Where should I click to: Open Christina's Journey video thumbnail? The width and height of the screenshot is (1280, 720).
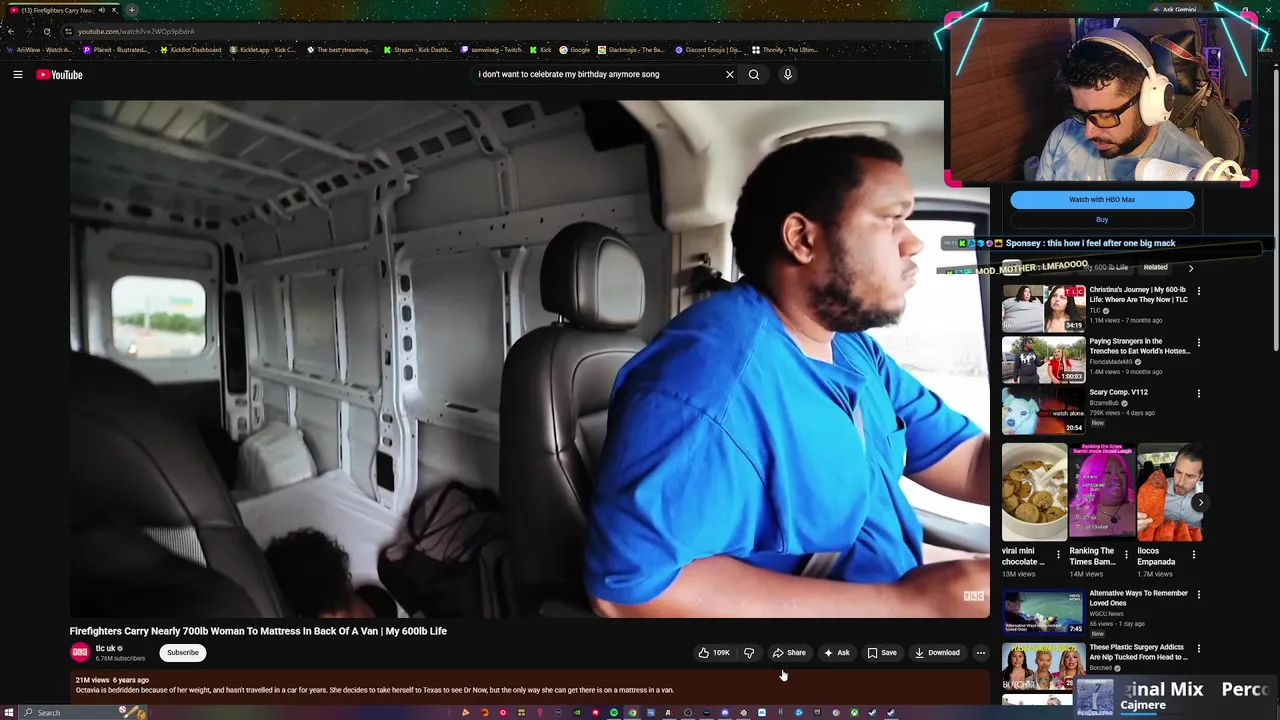coord(1044,308)
